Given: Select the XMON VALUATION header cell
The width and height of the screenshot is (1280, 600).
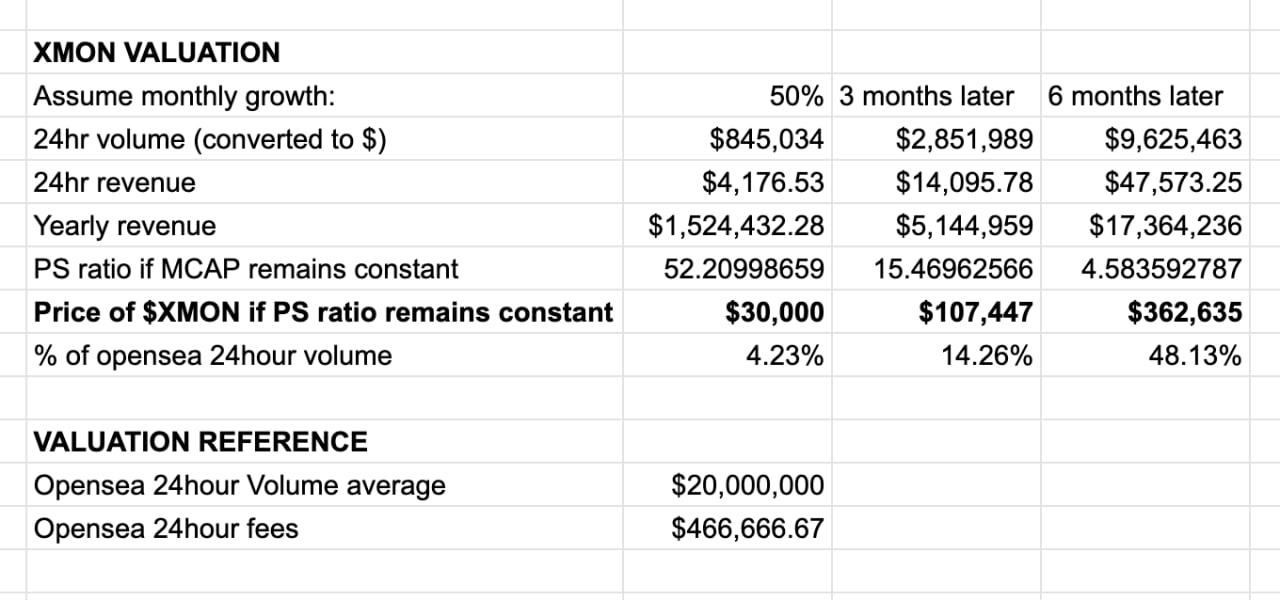Looking at the screenshot, I should (324, 53).
